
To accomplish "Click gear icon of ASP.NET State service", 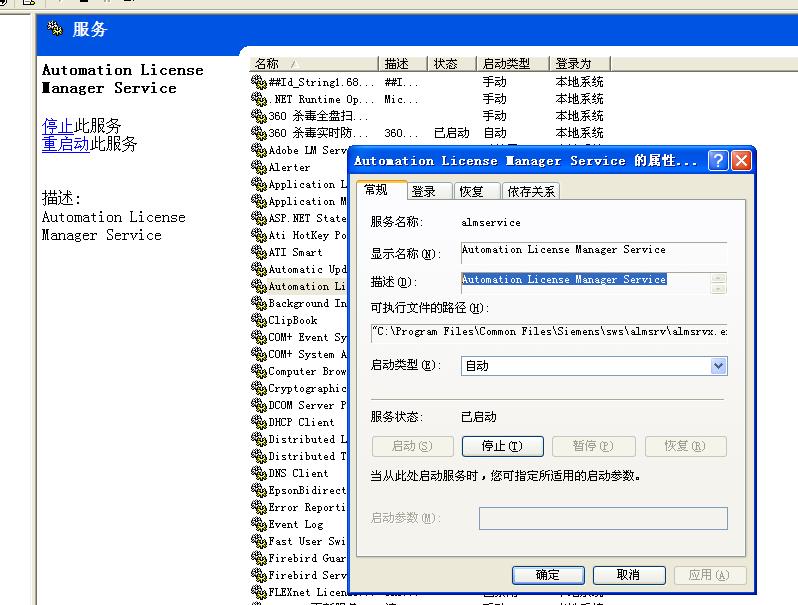I will [259, 218].
